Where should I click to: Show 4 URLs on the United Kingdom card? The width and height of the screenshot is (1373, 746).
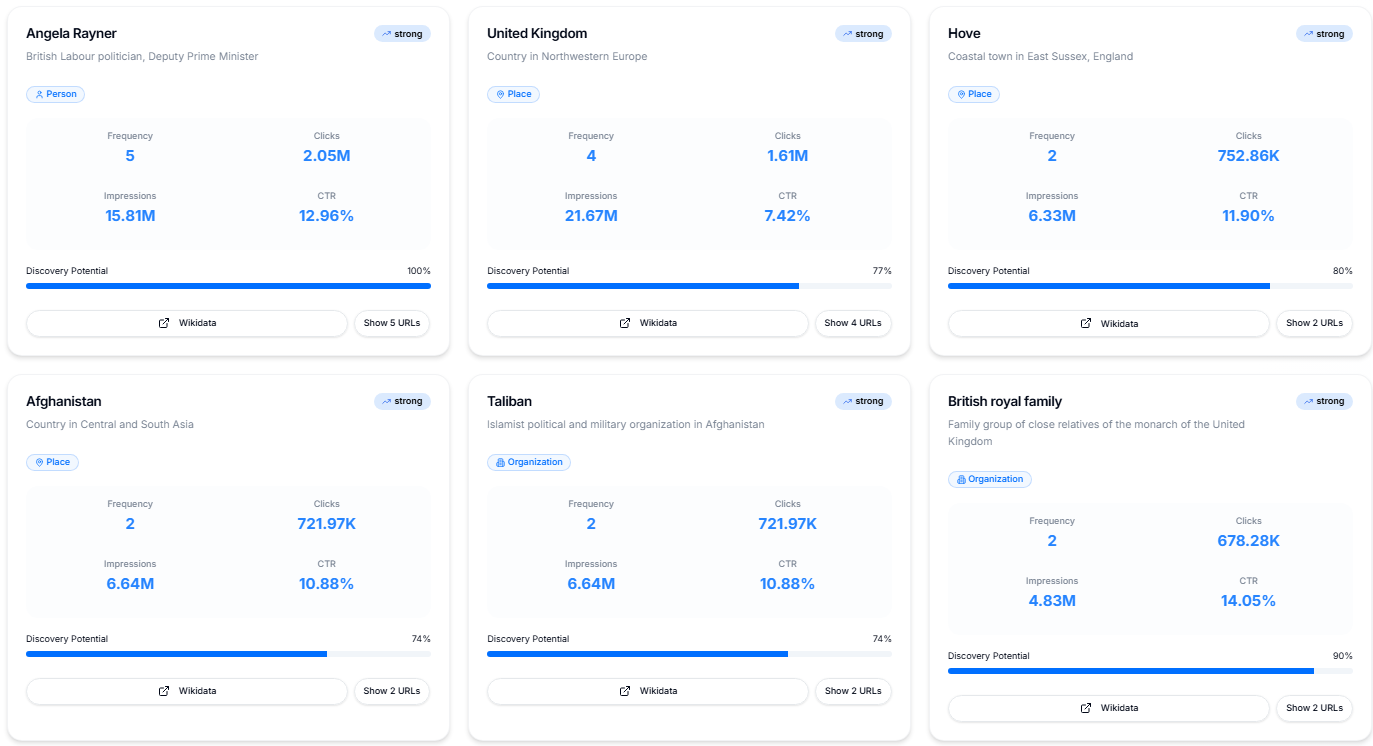[853, 323]
